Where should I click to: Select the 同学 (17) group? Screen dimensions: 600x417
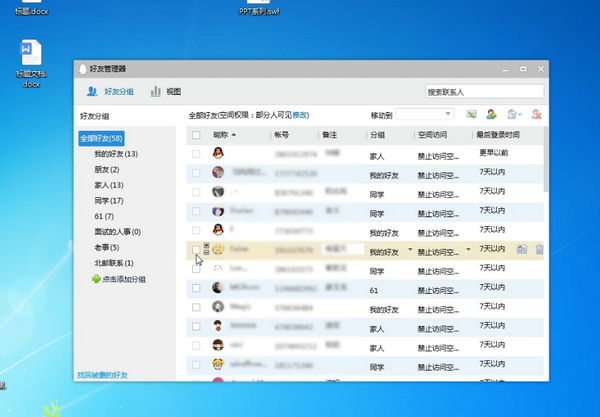tap(109, 200)
